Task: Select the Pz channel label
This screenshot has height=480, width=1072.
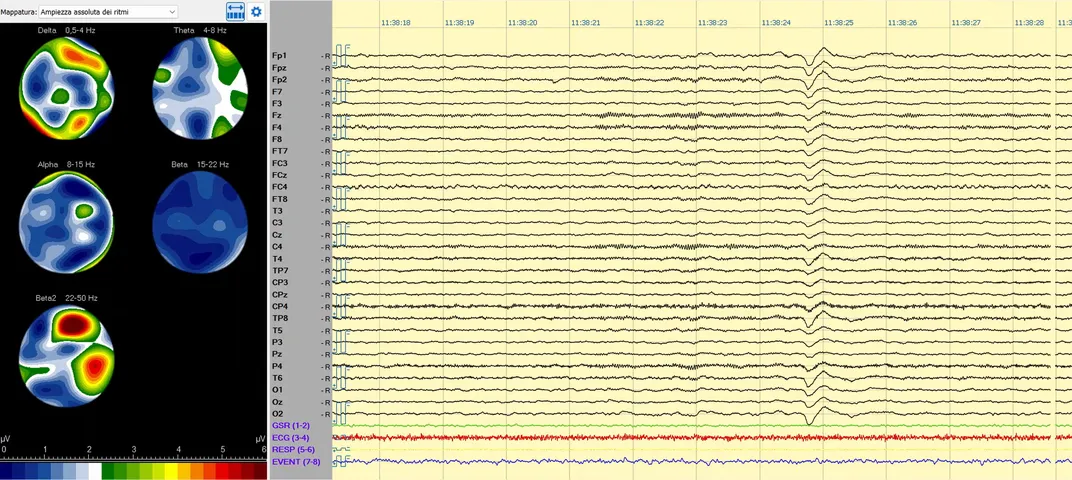Action: (276, 354)
